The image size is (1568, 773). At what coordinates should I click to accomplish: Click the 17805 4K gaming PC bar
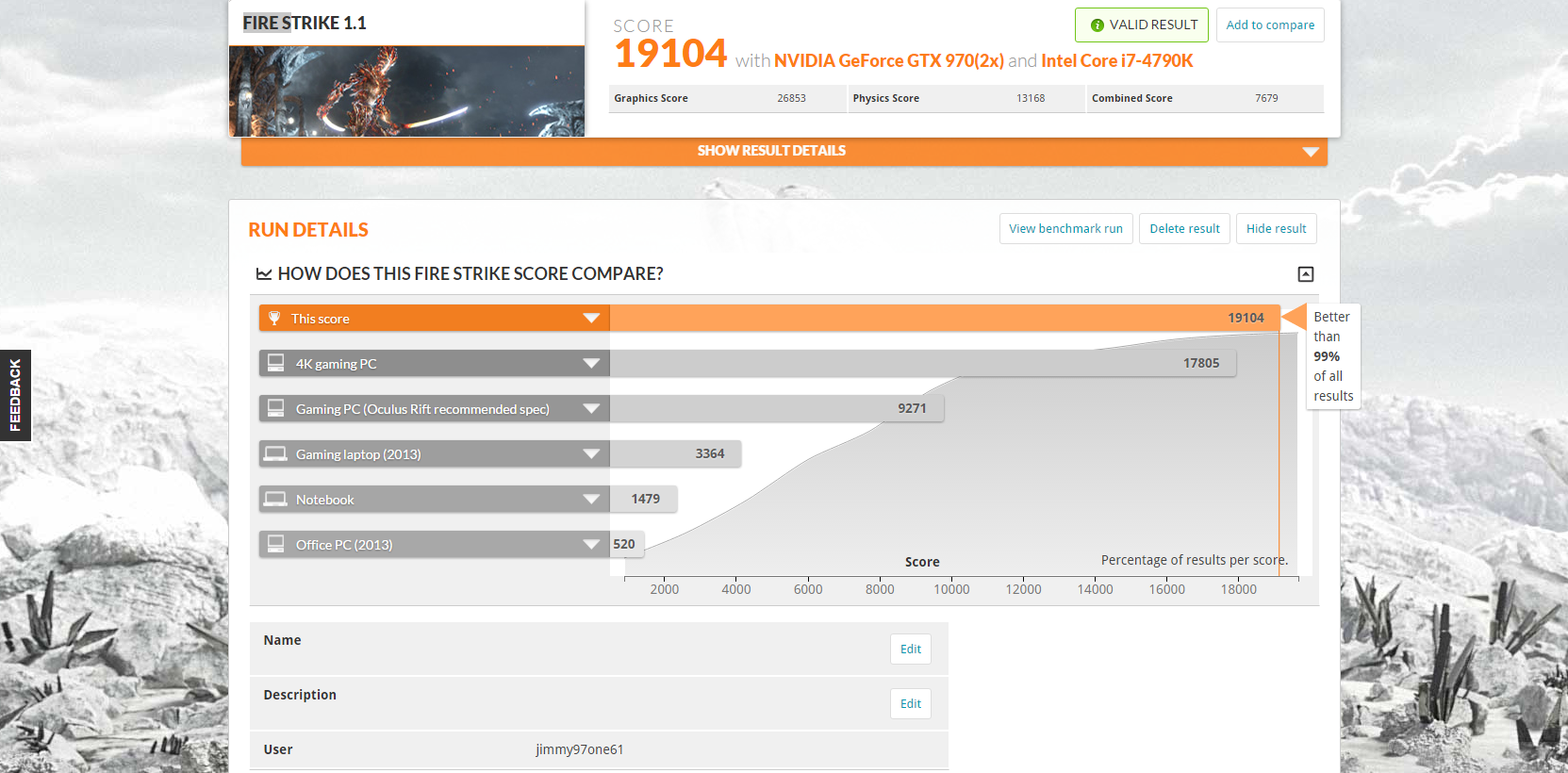click(x=922, y=363)
